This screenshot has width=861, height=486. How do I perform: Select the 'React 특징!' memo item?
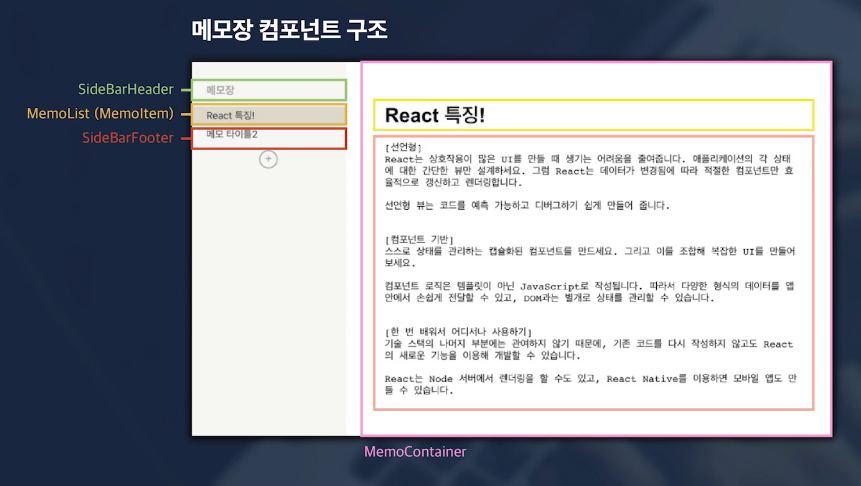[269, 115]
